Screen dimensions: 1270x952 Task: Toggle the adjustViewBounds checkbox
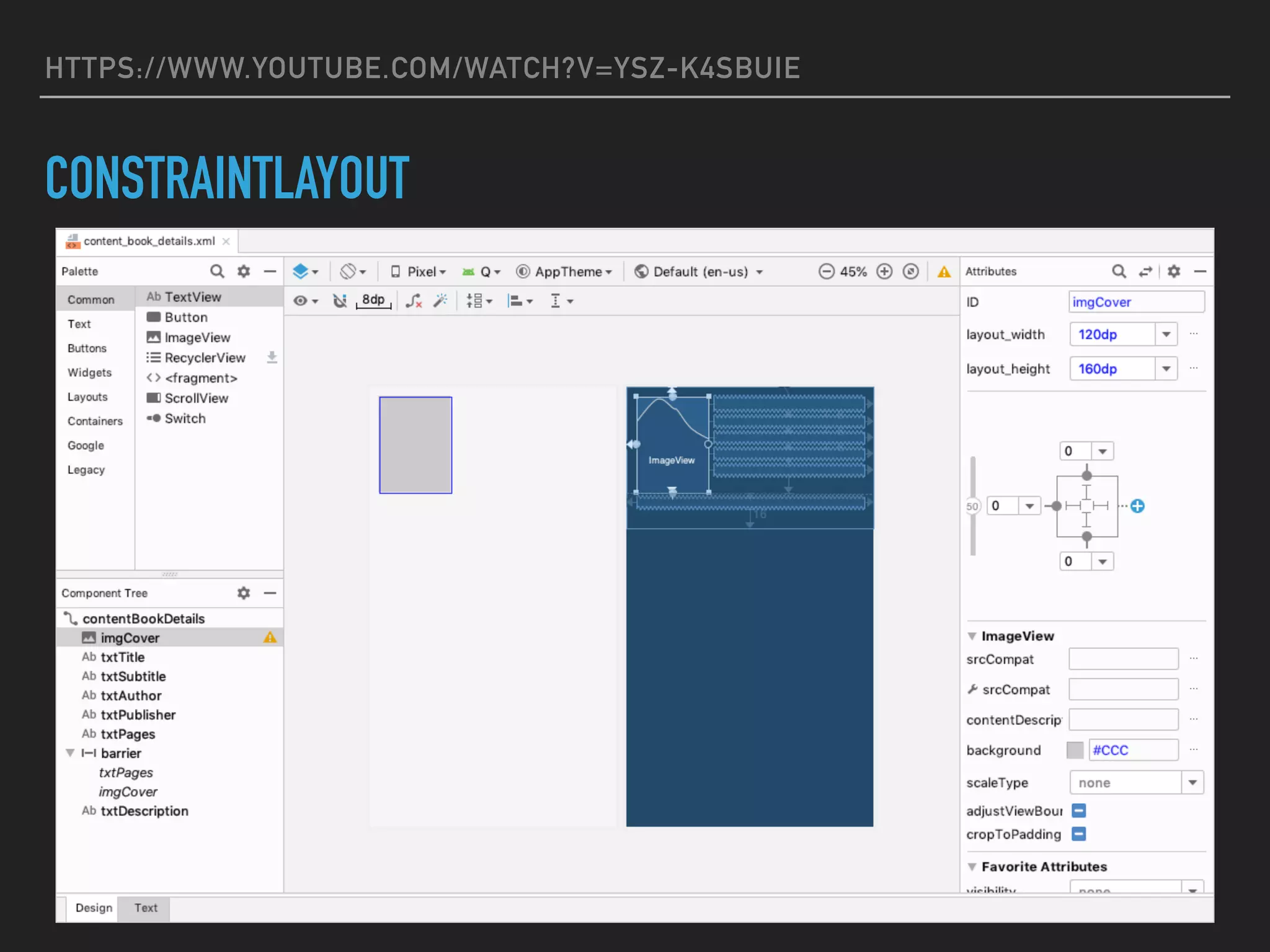[x=1079, y=811]
